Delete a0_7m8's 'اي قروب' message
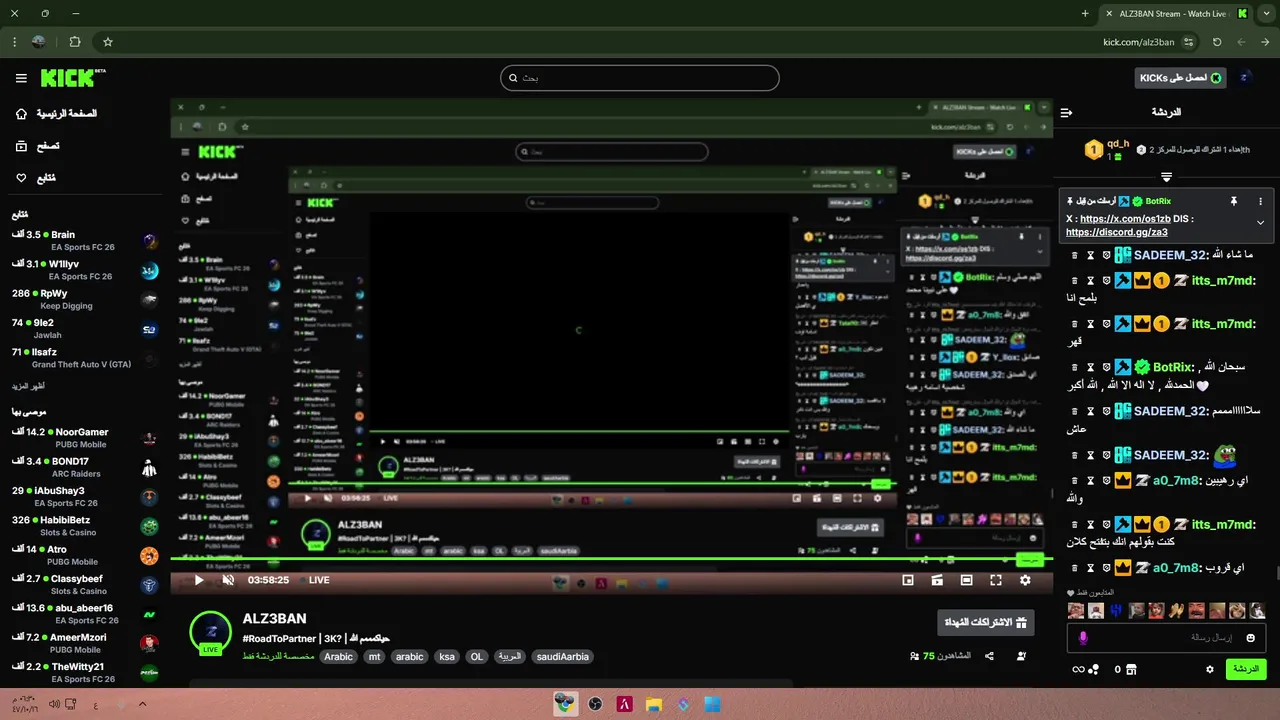The height and width of the screenshot is (720, 1280). click(x=1075, y=568)
